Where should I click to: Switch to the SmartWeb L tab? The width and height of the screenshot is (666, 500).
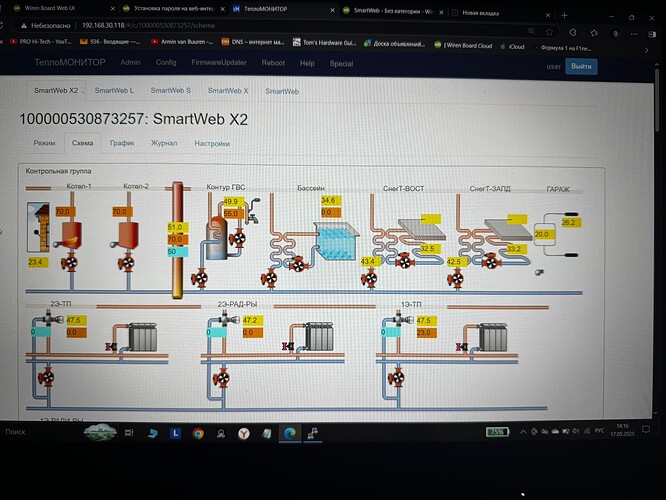[x=114, y=90]
